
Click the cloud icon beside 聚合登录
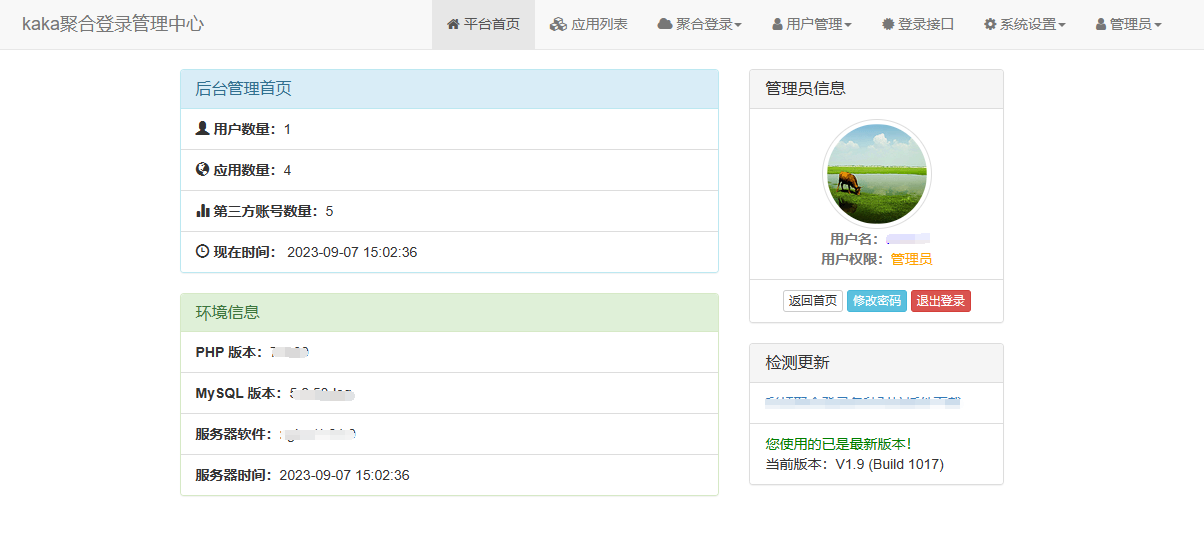[x=665, y=24]
